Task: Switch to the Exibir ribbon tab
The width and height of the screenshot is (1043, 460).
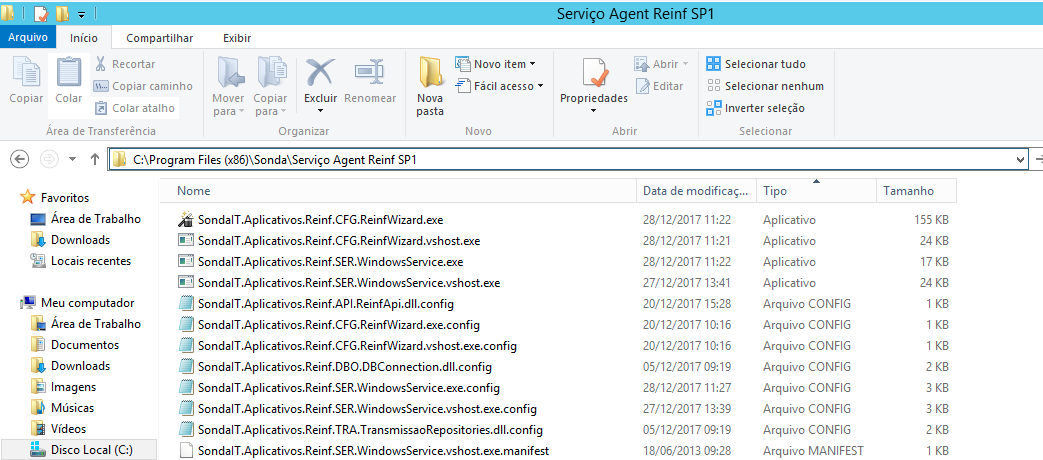Action: point(237,38)
